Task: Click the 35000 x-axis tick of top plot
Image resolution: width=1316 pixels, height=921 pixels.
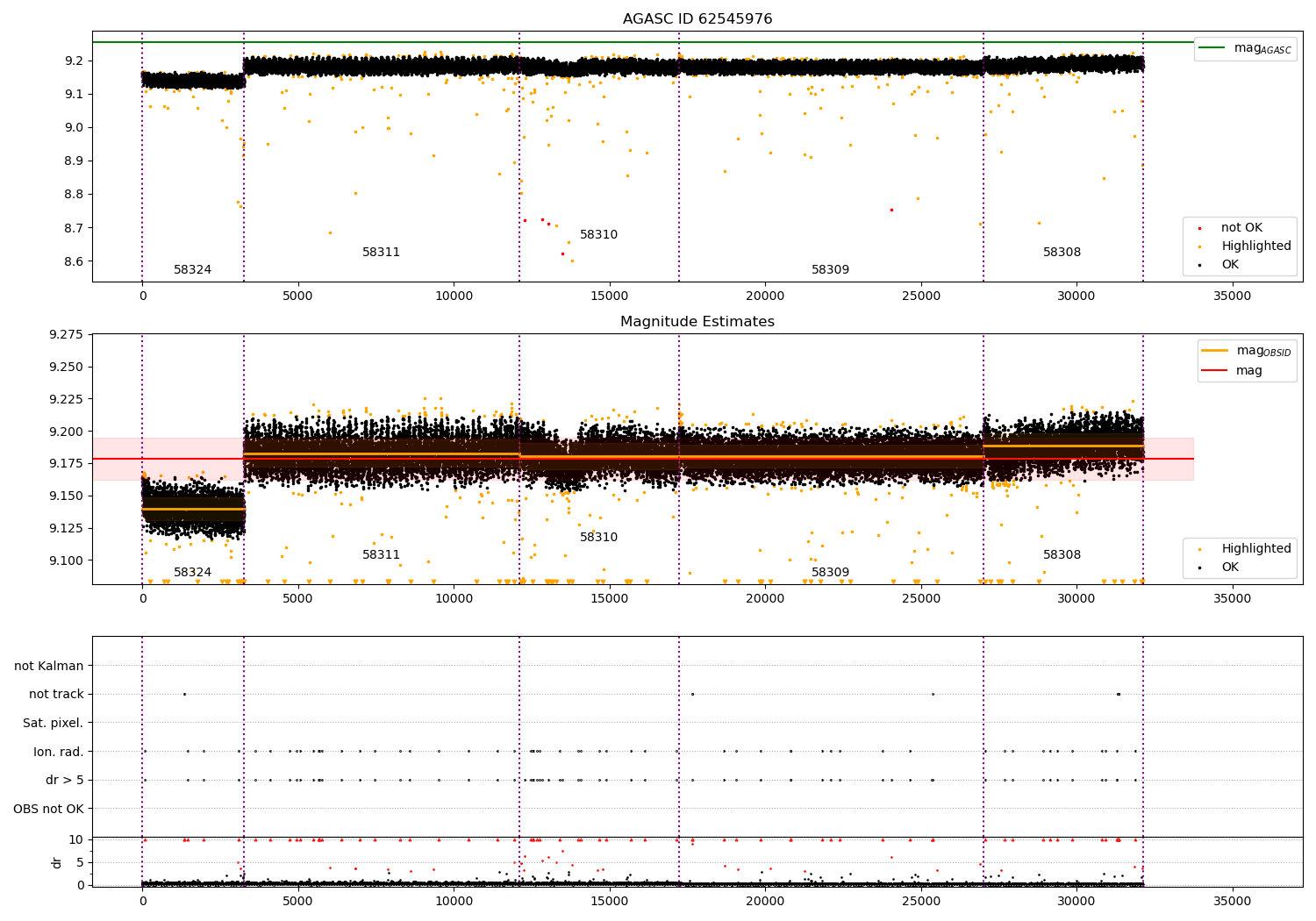Action: [x=1233, y=296]
